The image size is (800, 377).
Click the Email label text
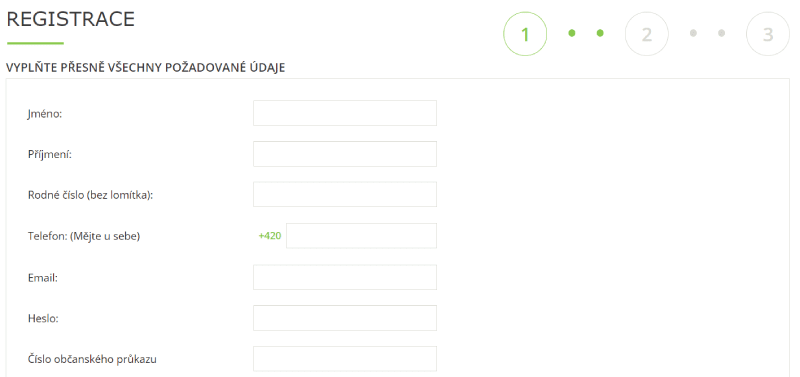(43, 278)
